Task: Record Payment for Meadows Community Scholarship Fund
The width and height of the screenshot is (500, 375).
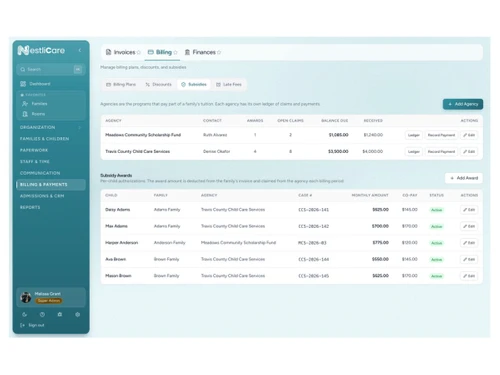Action: tap(441, 135)
